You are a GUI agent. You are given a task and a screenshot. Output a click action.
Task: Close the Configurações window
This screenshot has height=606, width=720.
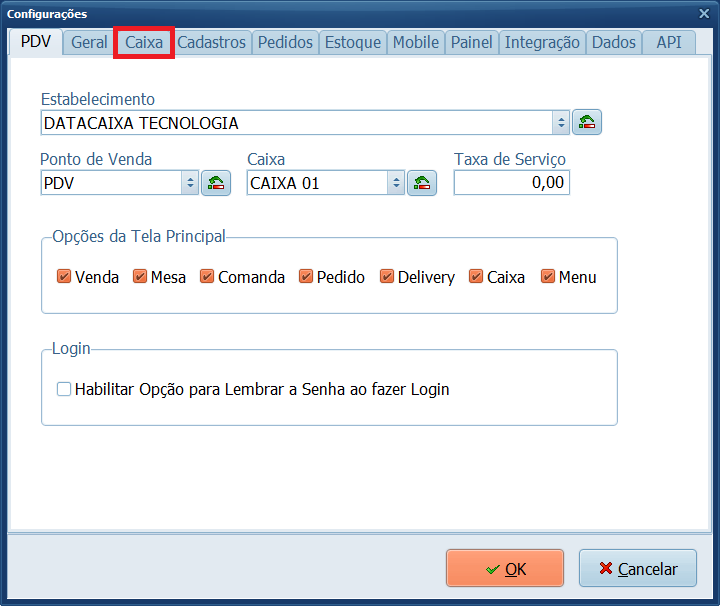[x=701, y=13]
